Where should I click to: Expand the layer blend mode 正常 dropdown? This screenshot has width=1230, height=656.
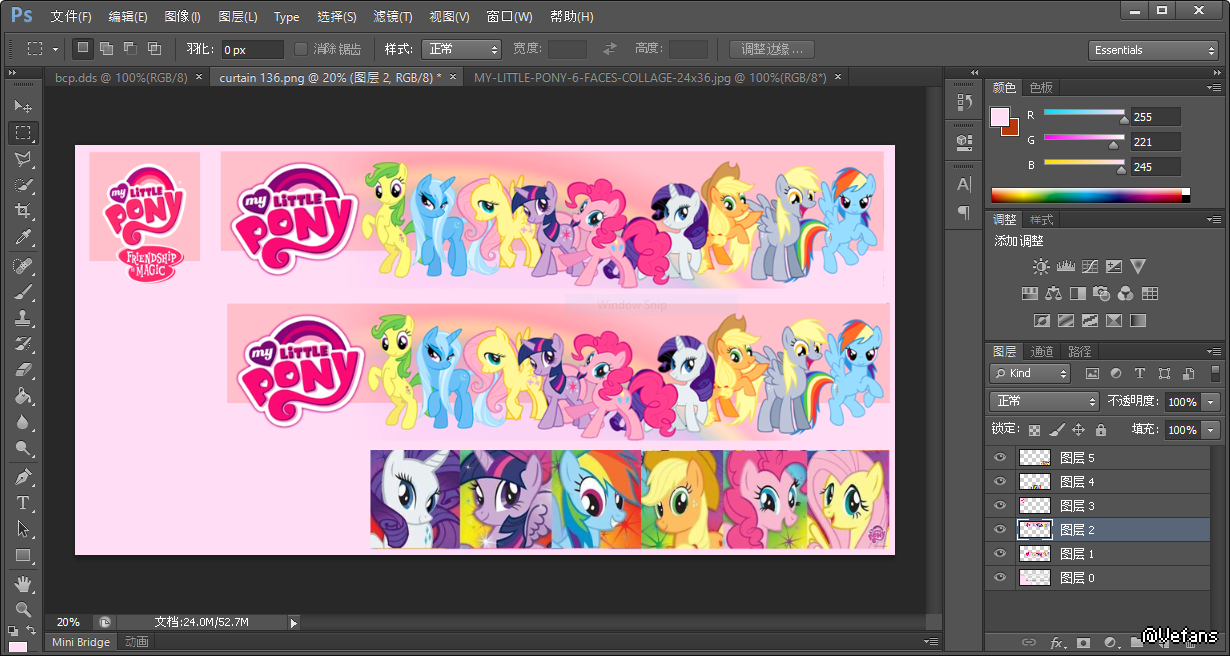tap(1044, 401)
